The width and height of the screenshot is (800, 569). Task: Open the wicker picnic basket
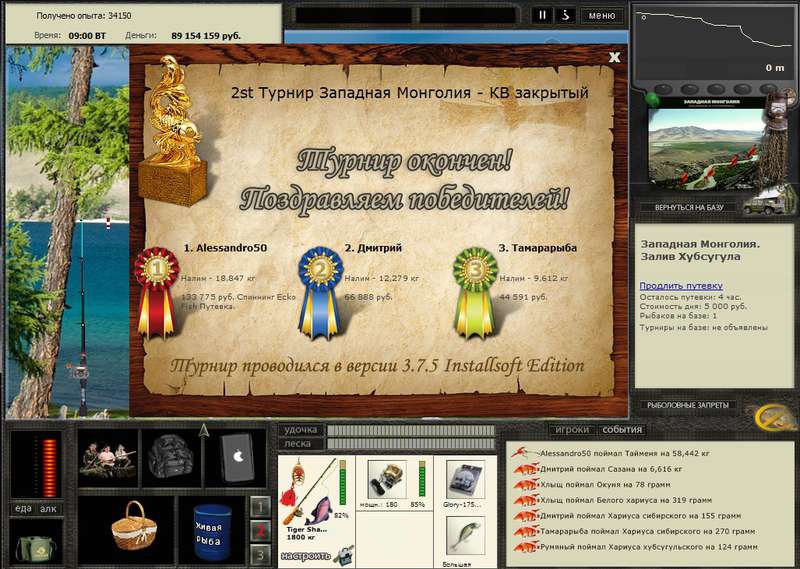pos(134,526)
